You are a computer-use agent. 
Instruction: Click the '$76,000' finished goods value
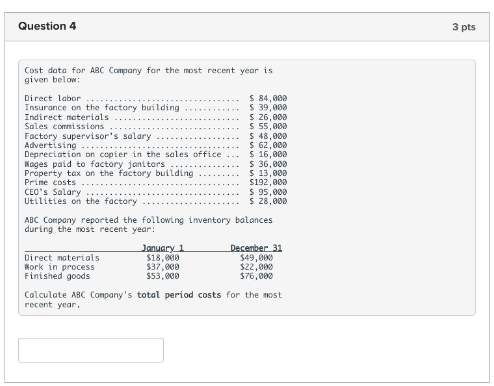pos(257,276)
